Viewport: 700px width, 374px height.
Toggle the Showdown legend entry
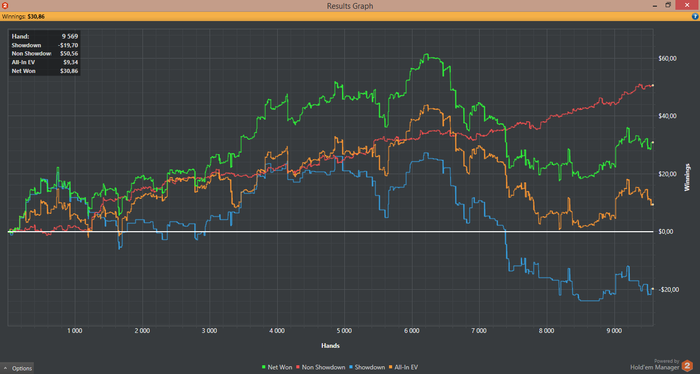[367, 367]
